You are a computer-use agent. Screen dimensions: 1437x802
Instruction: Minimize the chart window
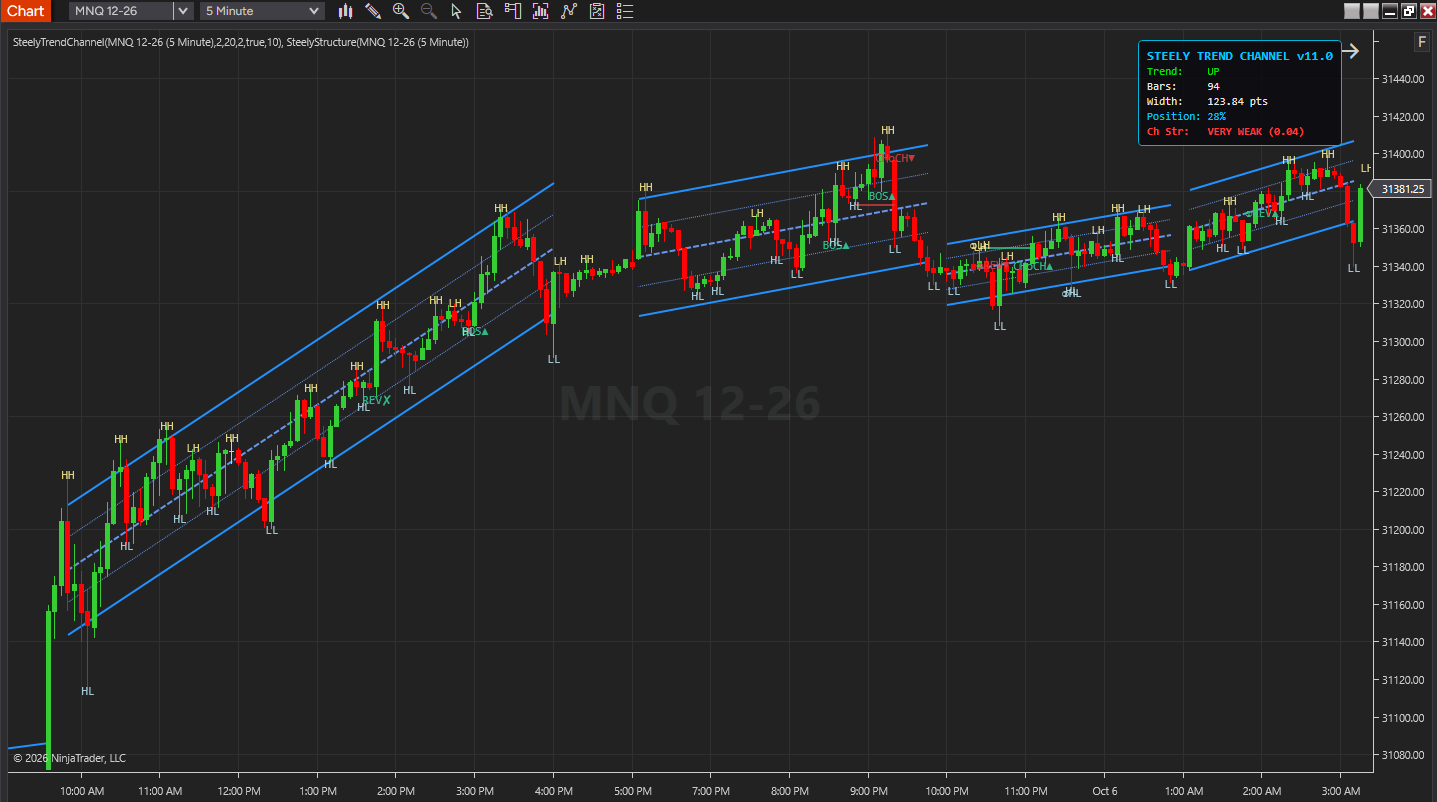pos(1389,11)
